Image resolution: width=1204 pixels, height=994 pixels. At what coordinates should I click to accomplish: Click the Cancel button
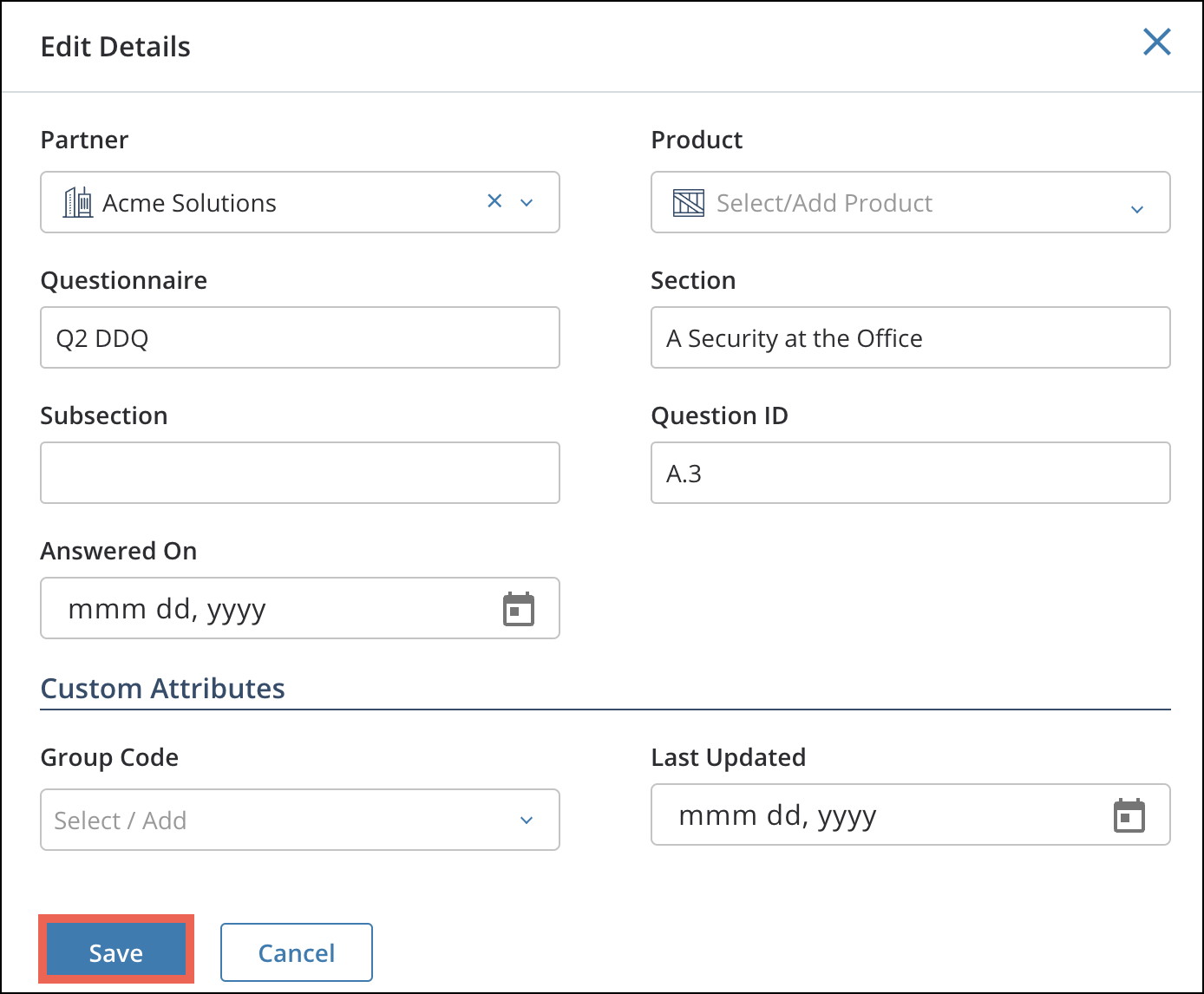click(x=297, y=952)
